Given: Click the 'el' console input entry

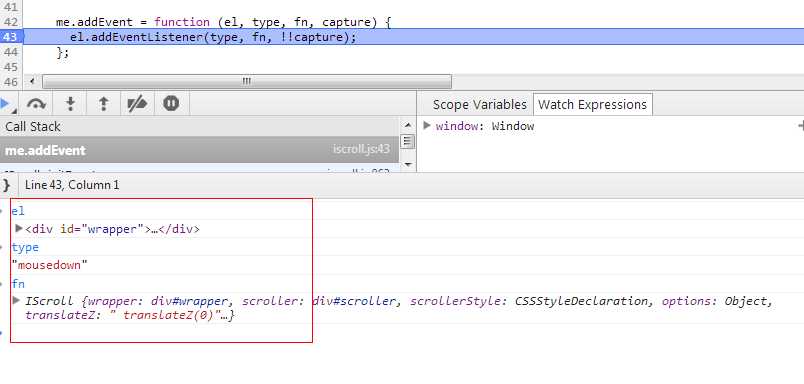Looking at the screenshot, I should pos(18,211).
